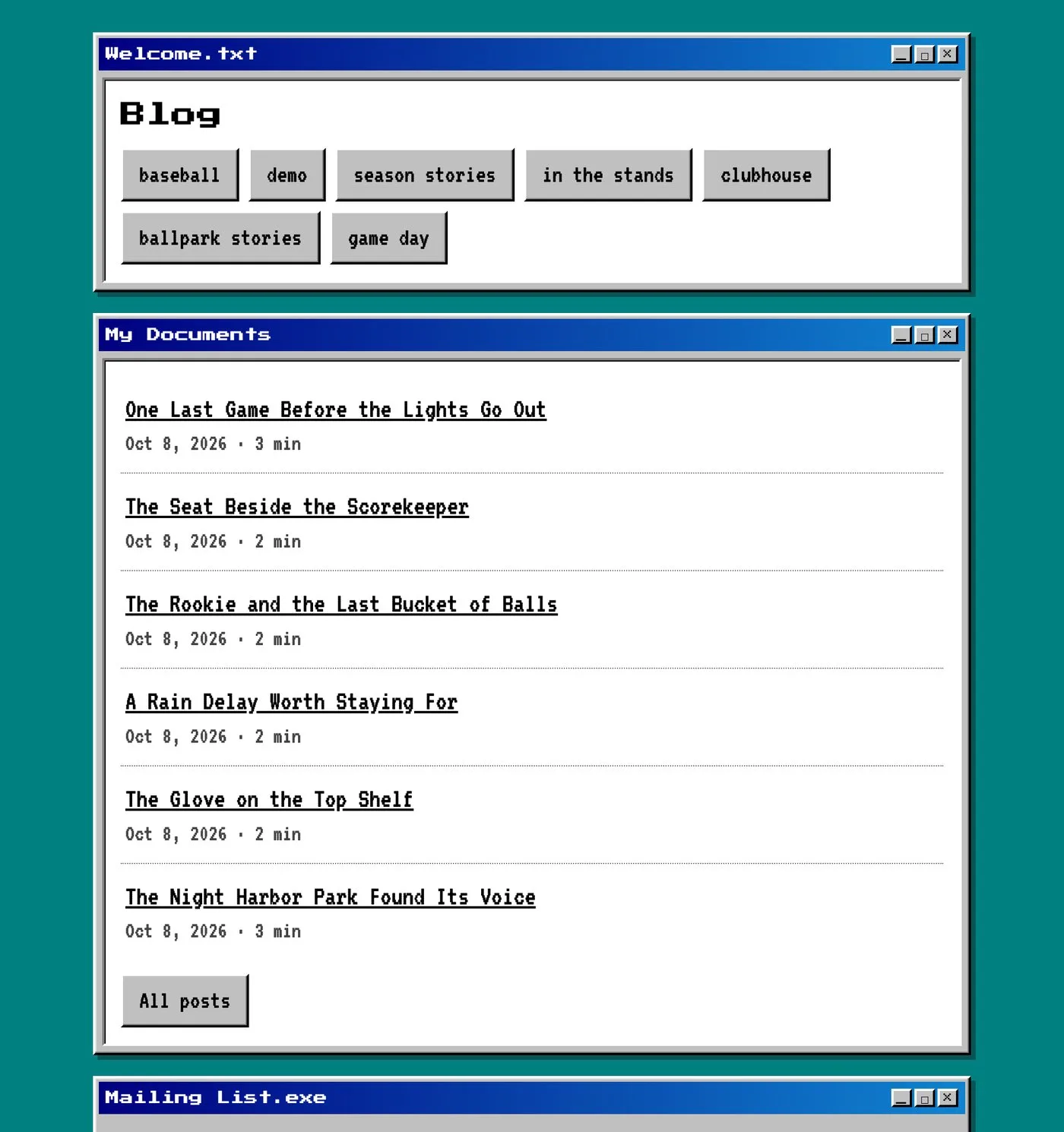Click the Welcome.txt title bar text
The width and height of the screenshot is (1064, 1132).
[x=181, y=54]
